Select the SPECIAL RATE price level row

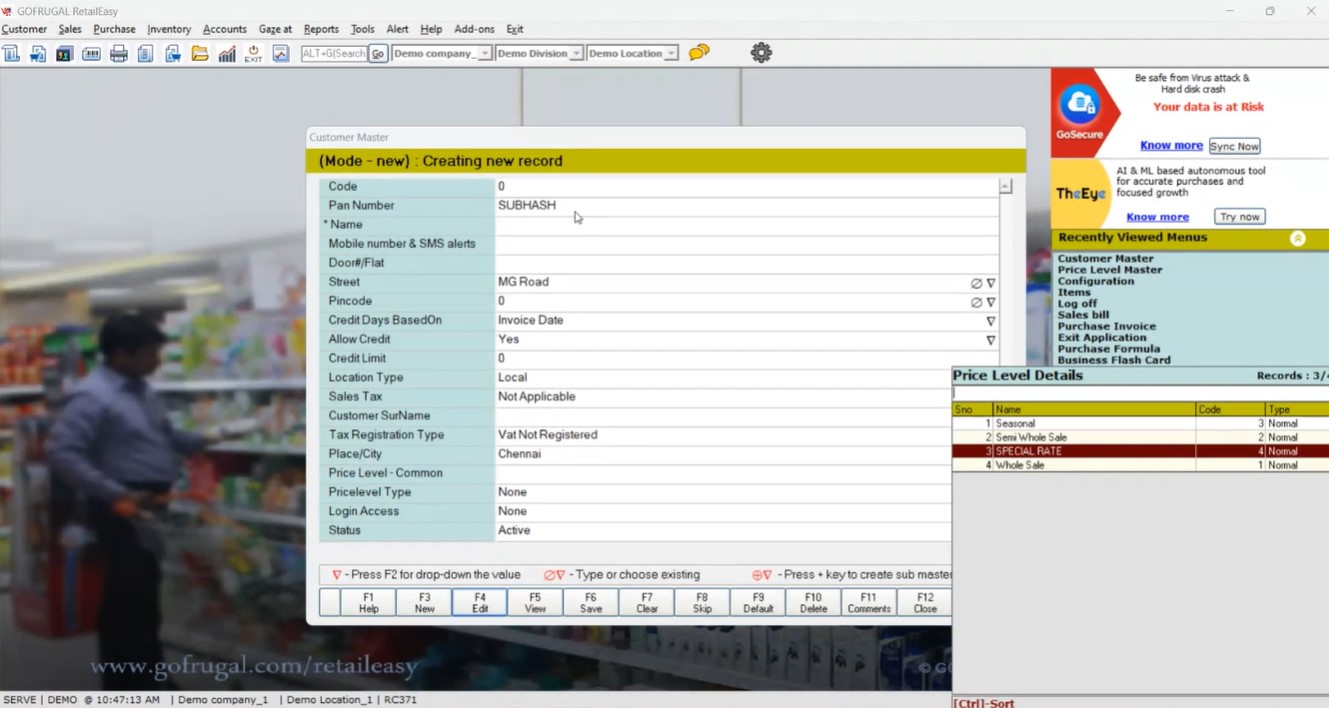1093,451
